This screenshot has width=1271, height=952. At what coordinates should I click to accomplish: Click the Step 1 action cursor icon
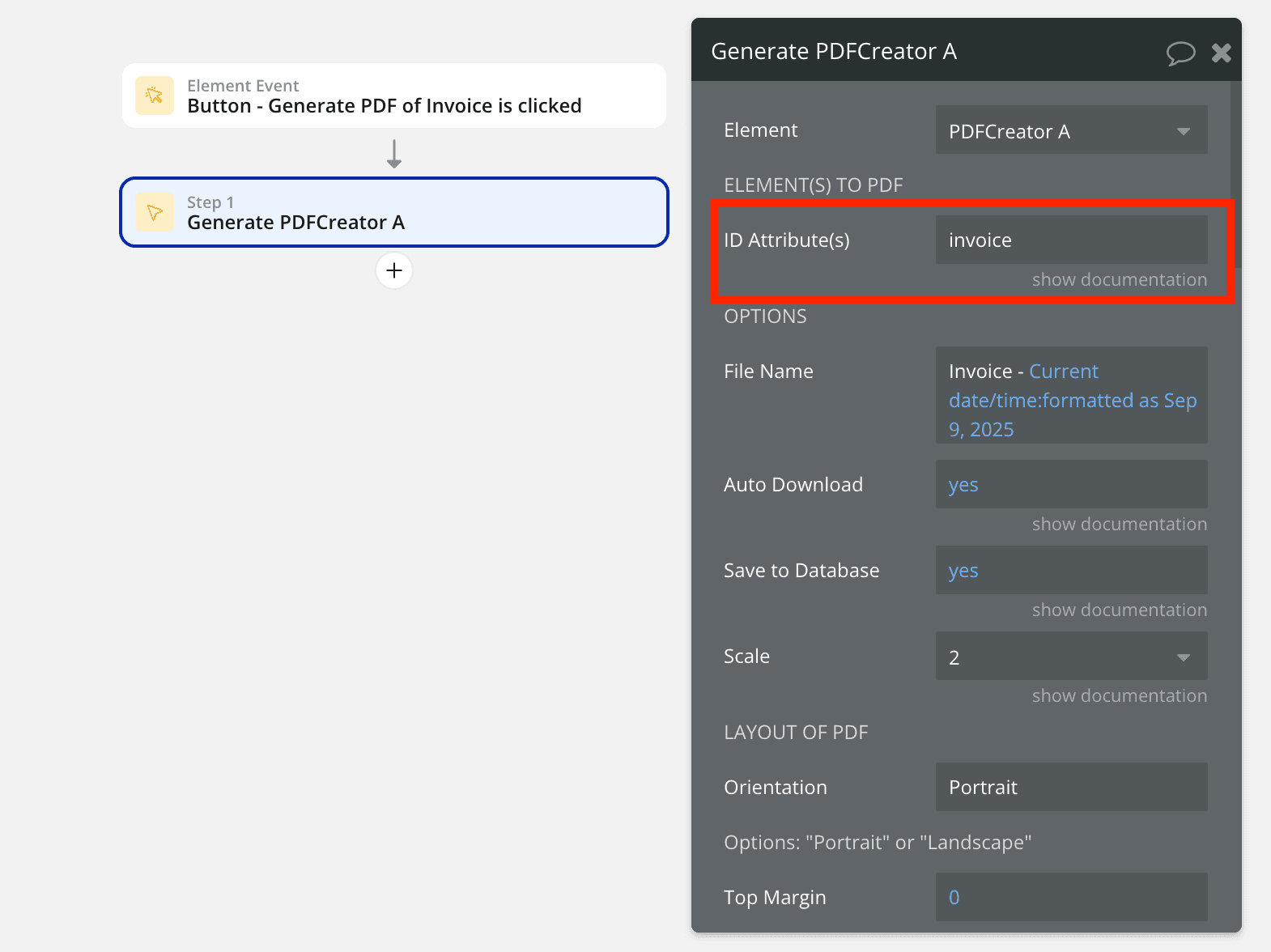click(155, 212)
